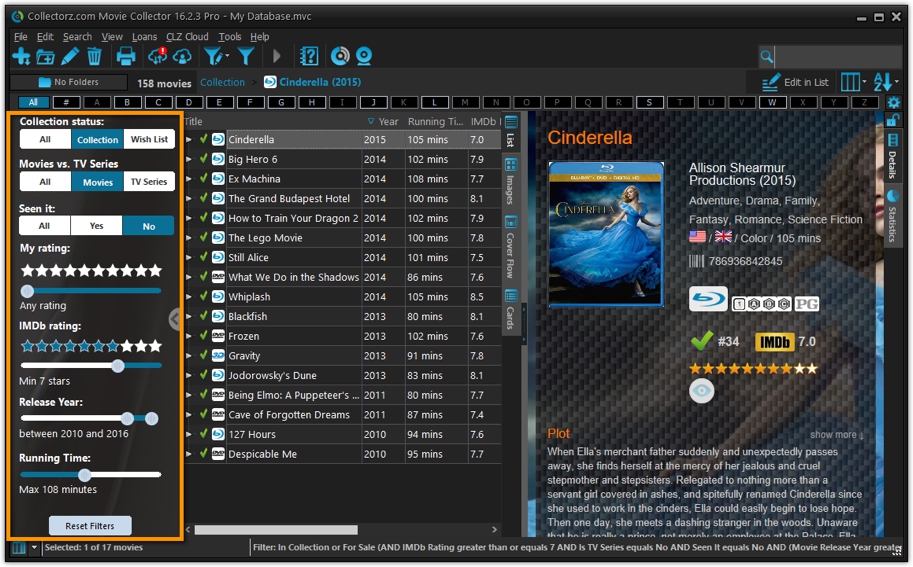
Task: Click the panel layout icon in status bar
Action: (x=19, y=548)
